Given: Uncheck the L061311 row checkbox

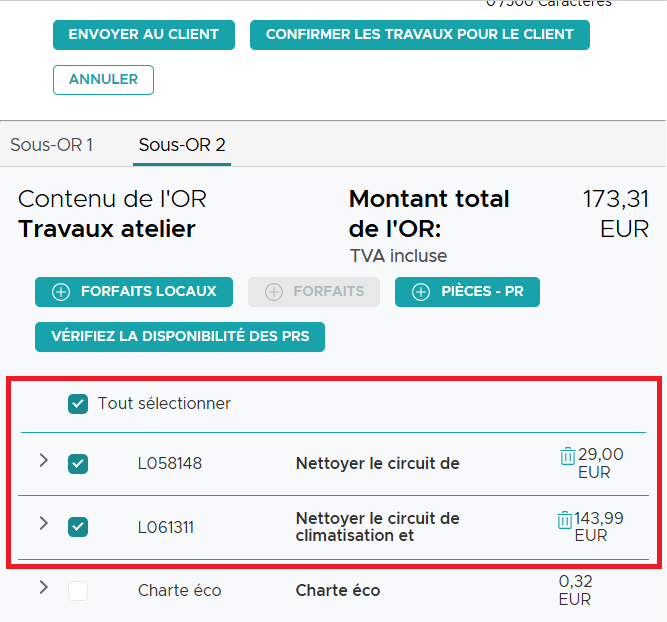Looking at the screenshot, I should [78, 526].
